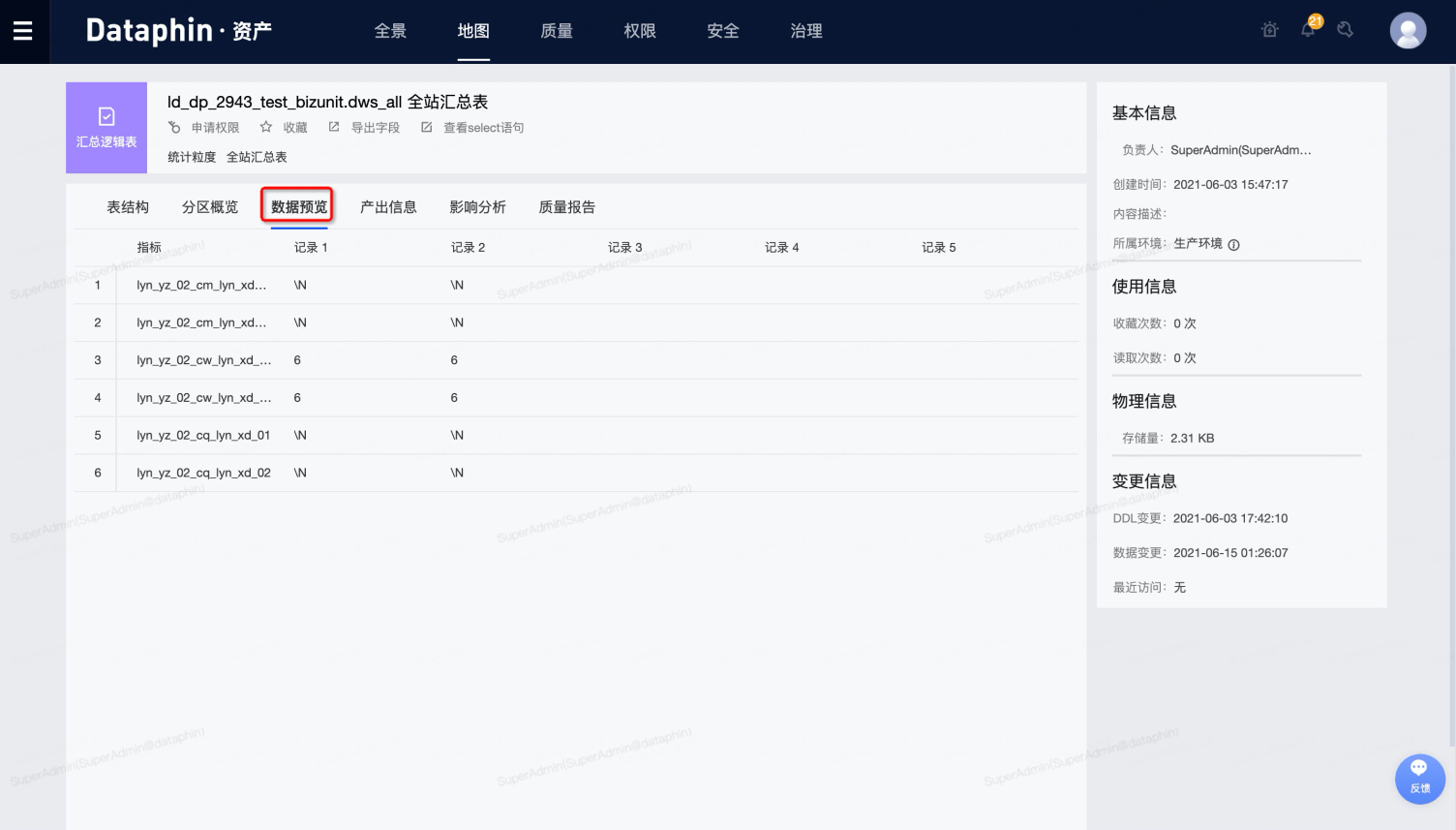Open the 影响分析 tab
1456x830 pixels.
click(477, 207)
